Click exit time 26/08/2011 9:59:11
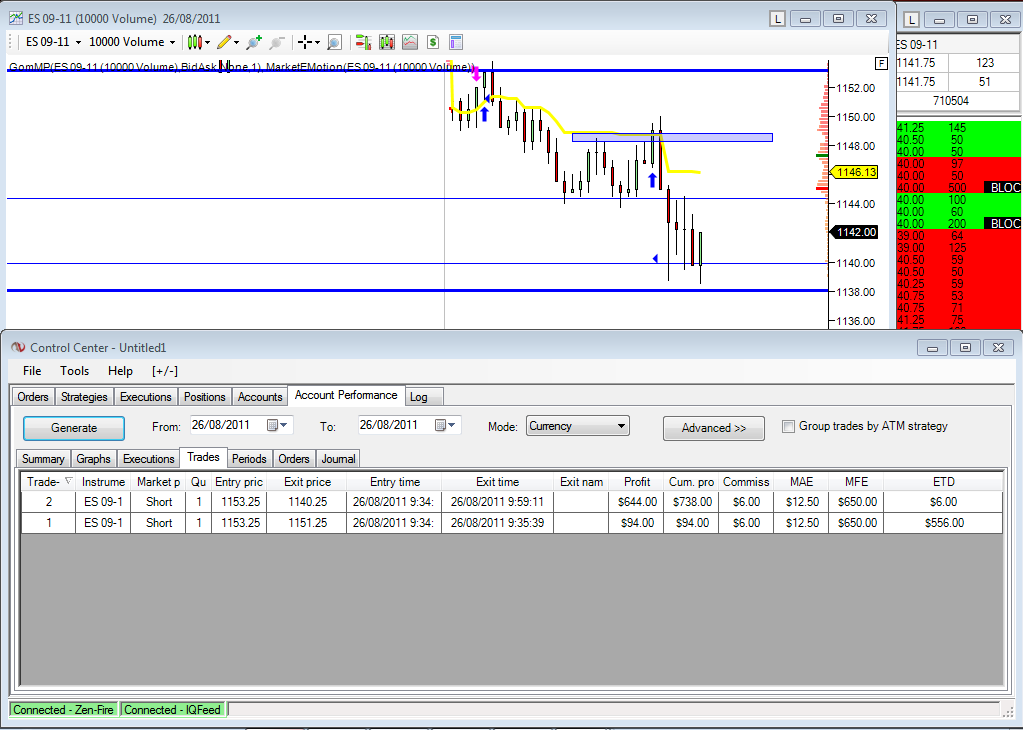The image size is (1023, 730). click(497, 502)
